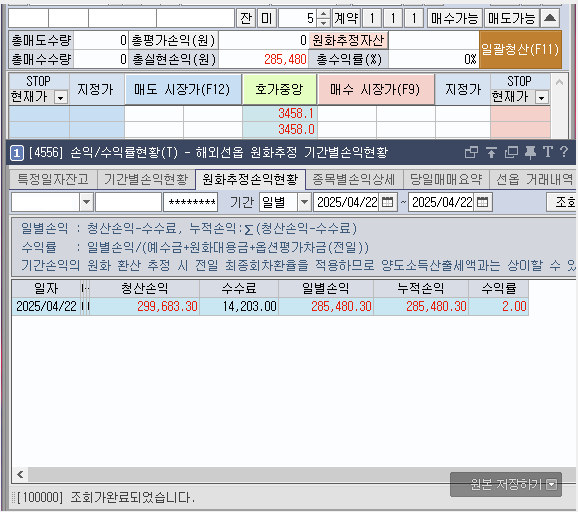Expand the account number dropdown arrow
The image size is (578, 512).
(x=87, y=202)
